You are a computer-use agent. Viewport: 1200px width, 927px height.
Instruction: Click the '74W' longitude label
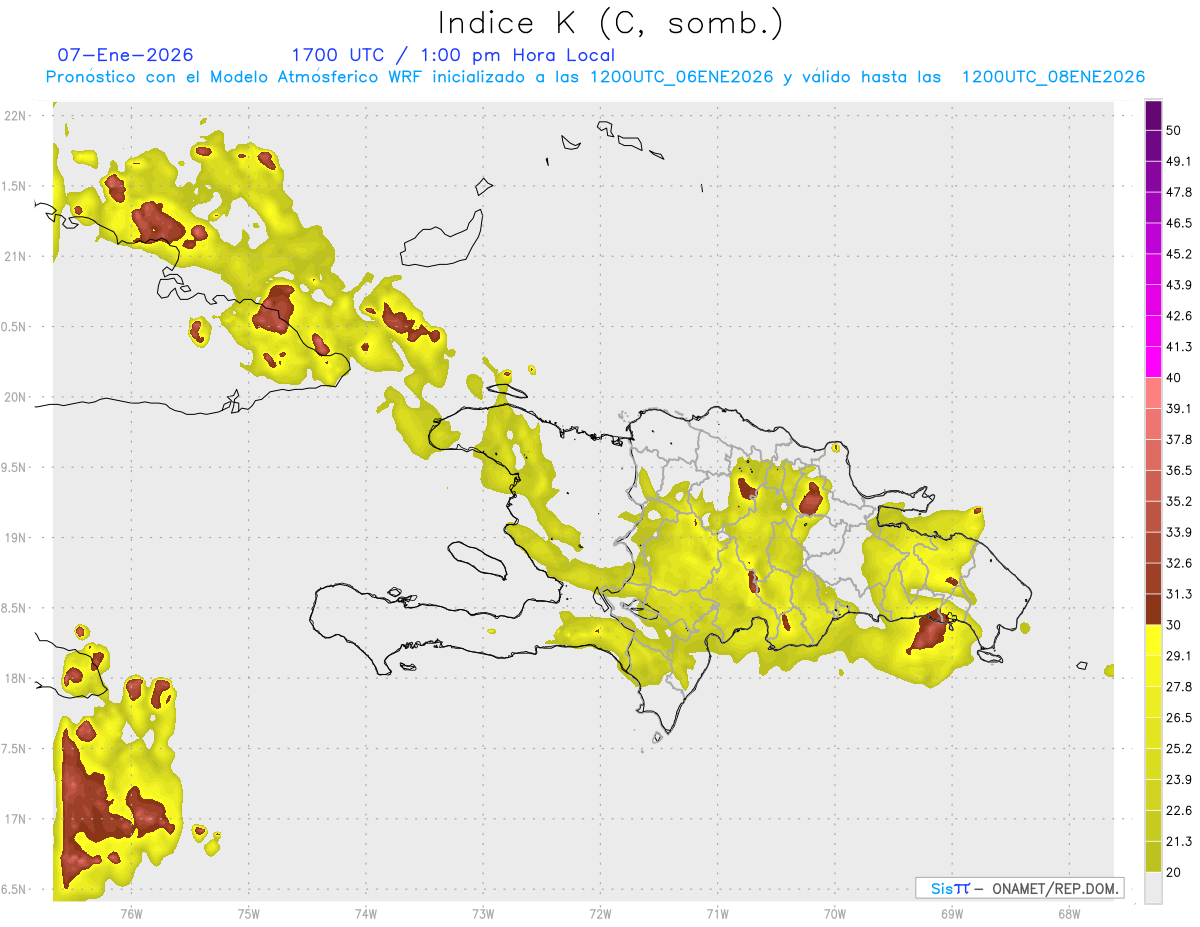(x=366, y=914)
